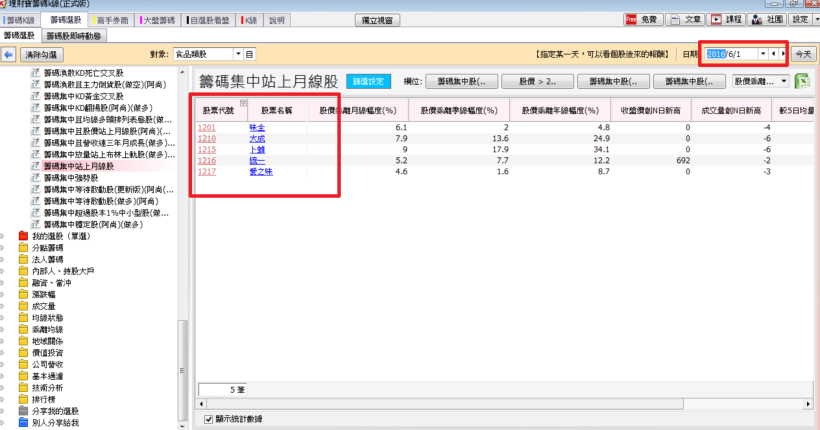820x430 pixels.
Task: Open the 文章 articles button
Action: (686, 20)
